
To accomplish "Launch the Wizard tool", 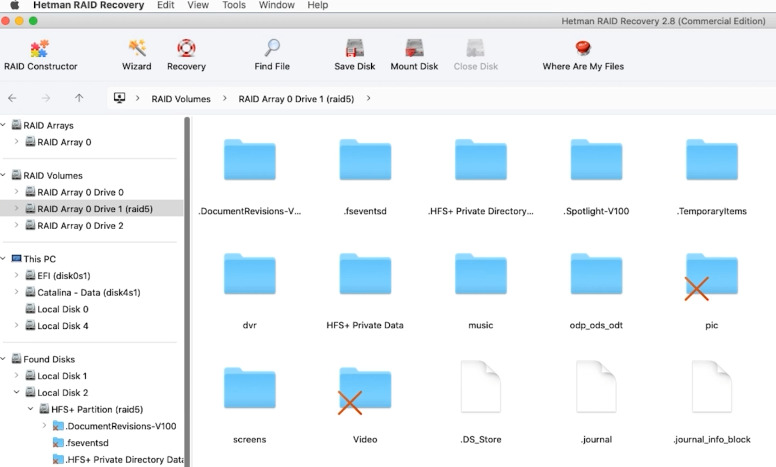I will [x=137, y=54].
